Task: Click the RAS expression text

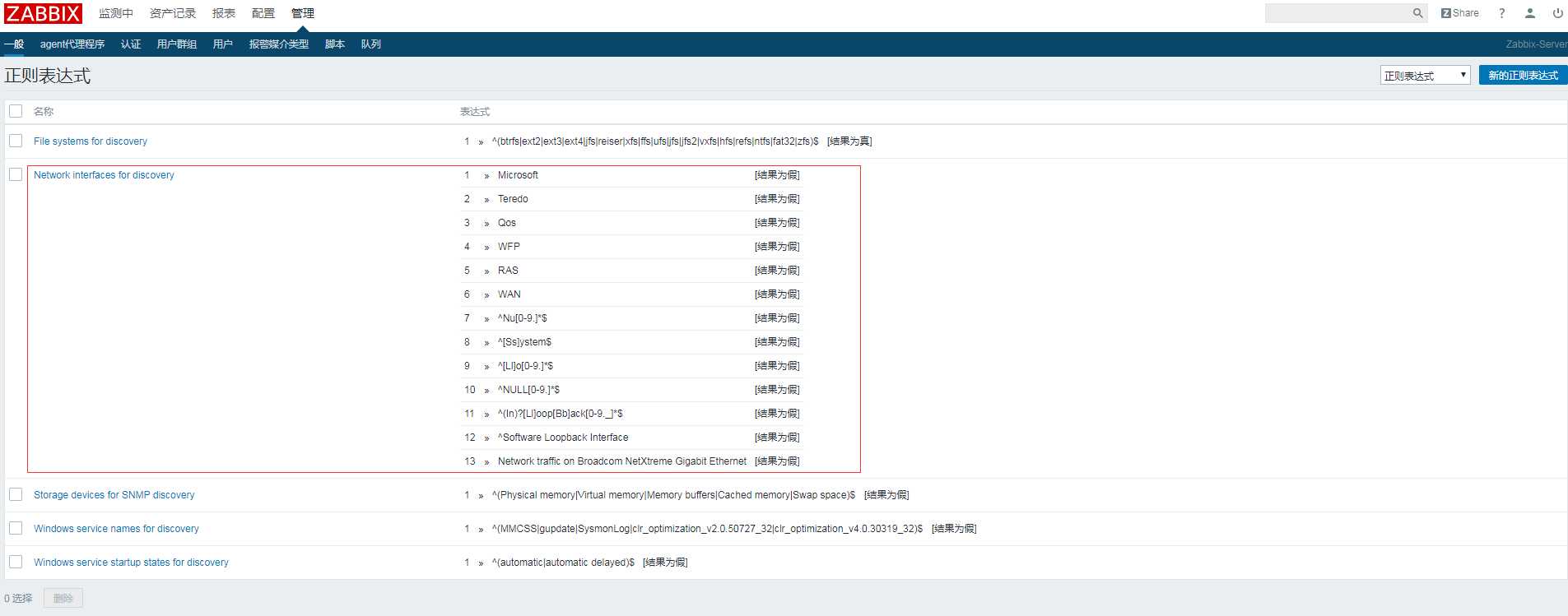Action: pyautogui.click(x=508, y=271)
